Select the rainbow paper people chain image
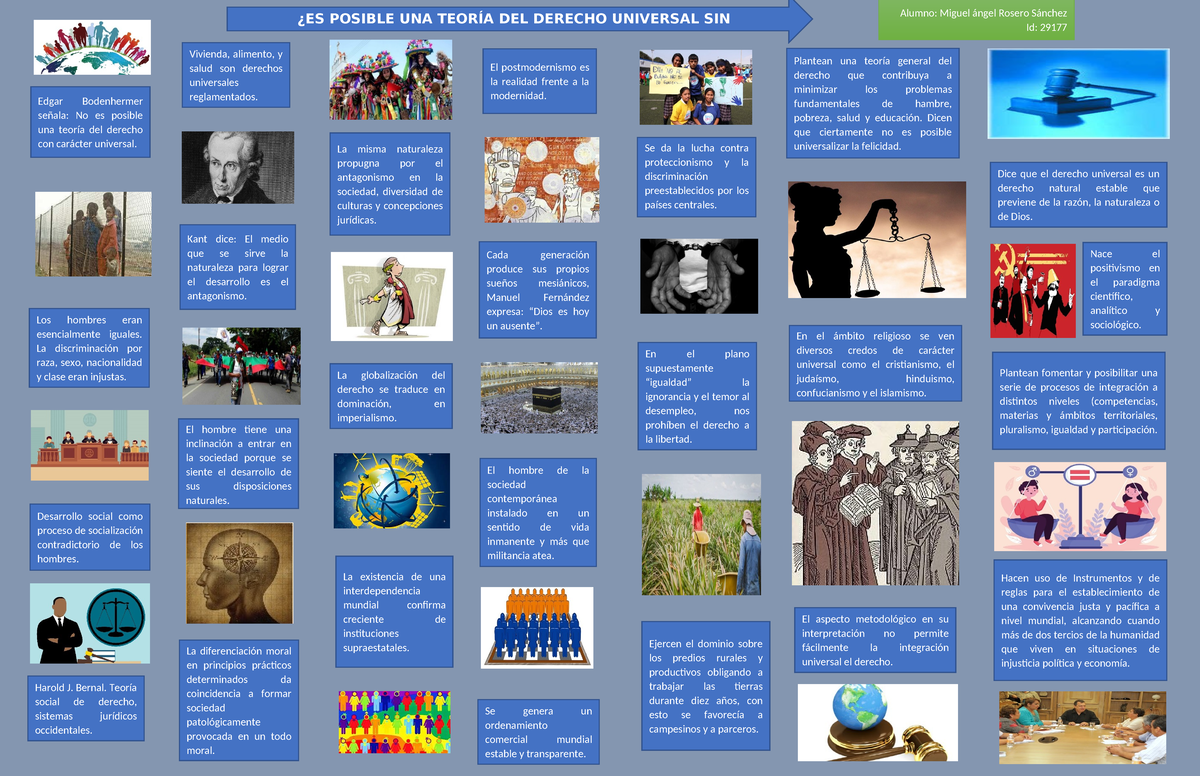1200x776 pixels. [394, 722]
